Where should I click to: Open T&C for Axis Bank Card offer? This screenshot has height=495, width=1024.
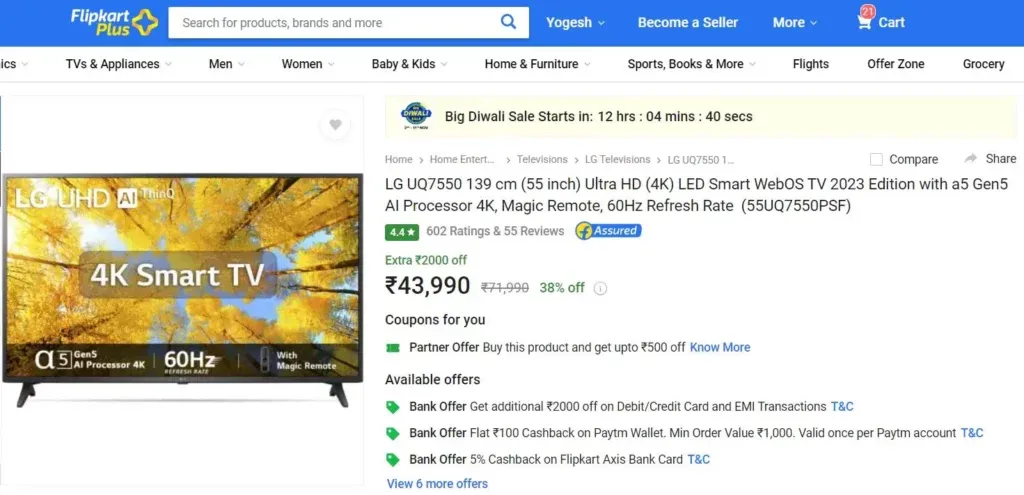(x=698, y=460)
